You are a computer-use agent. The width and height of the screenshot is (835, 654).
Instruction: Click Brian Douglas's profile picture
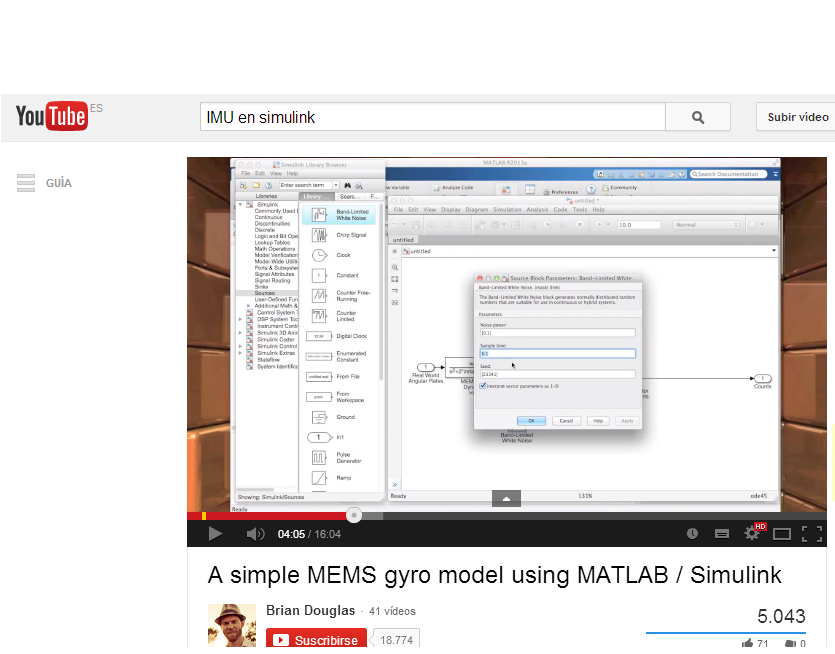coord(232,625)
